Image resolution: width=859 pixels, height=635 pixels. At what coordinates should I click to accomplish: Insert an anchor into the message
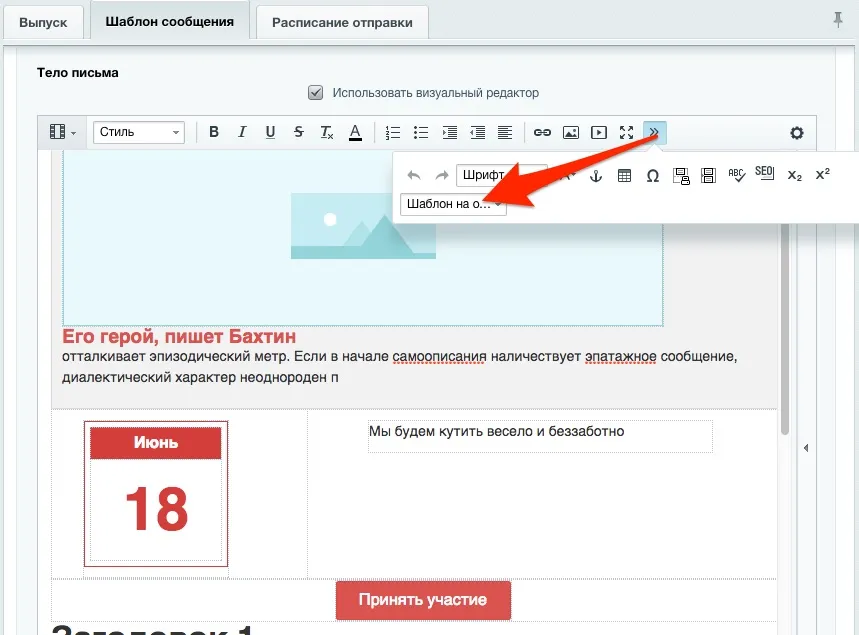[x=597, y=174]
